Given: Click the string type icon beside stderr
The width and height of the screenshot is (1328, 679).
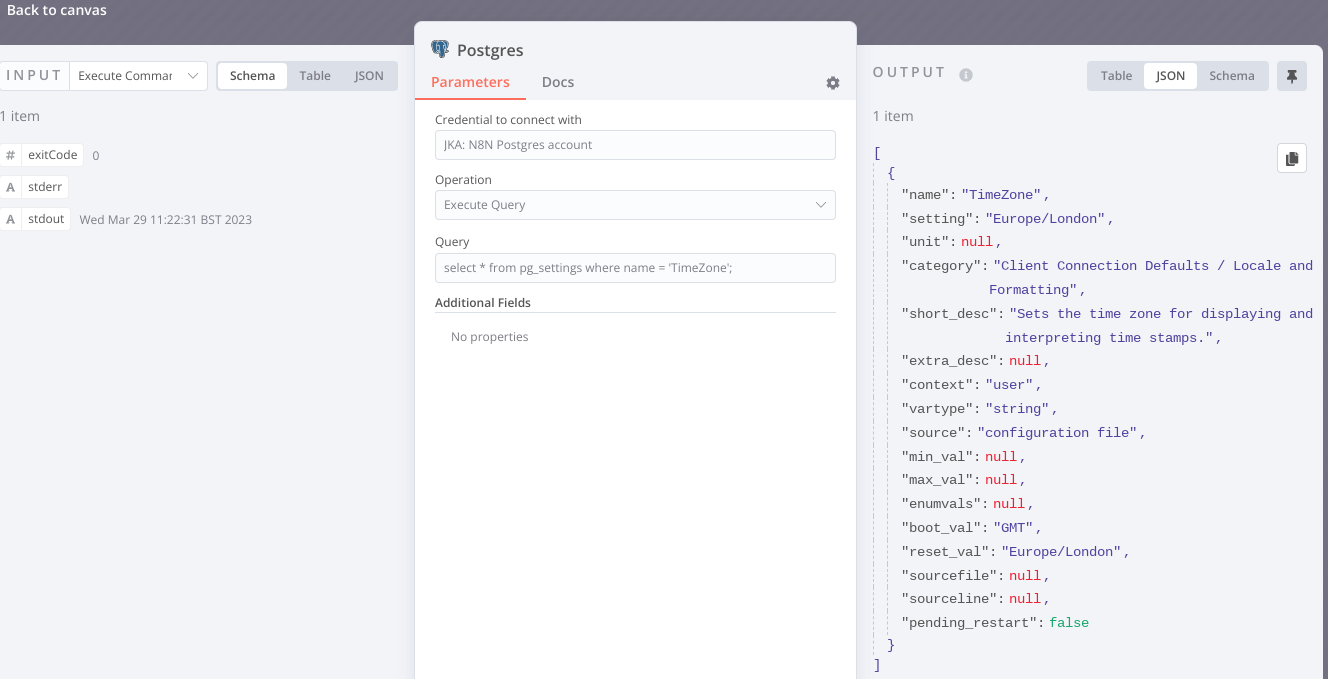Looking at the screenshot, I should coord(10,187).
